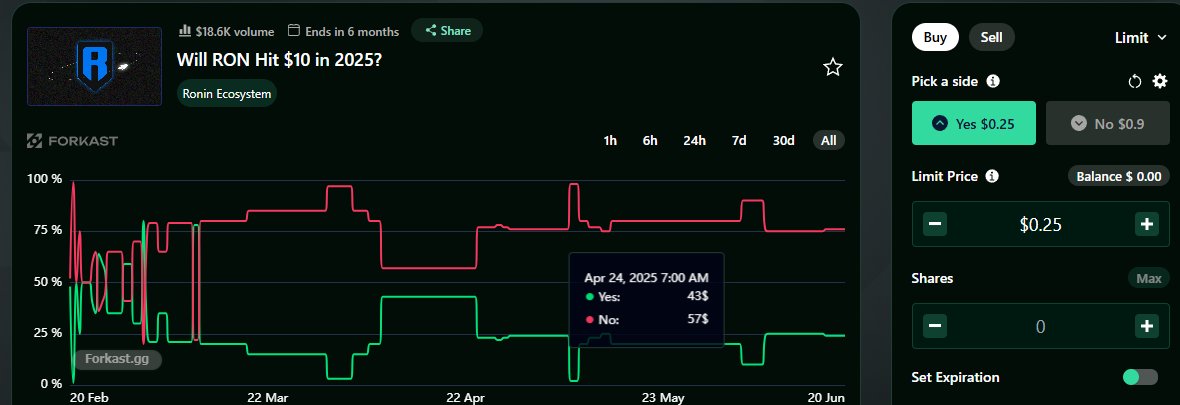Click the 75 % axis label
Viewport: 1180px width, 405px height.
point(46,230)
